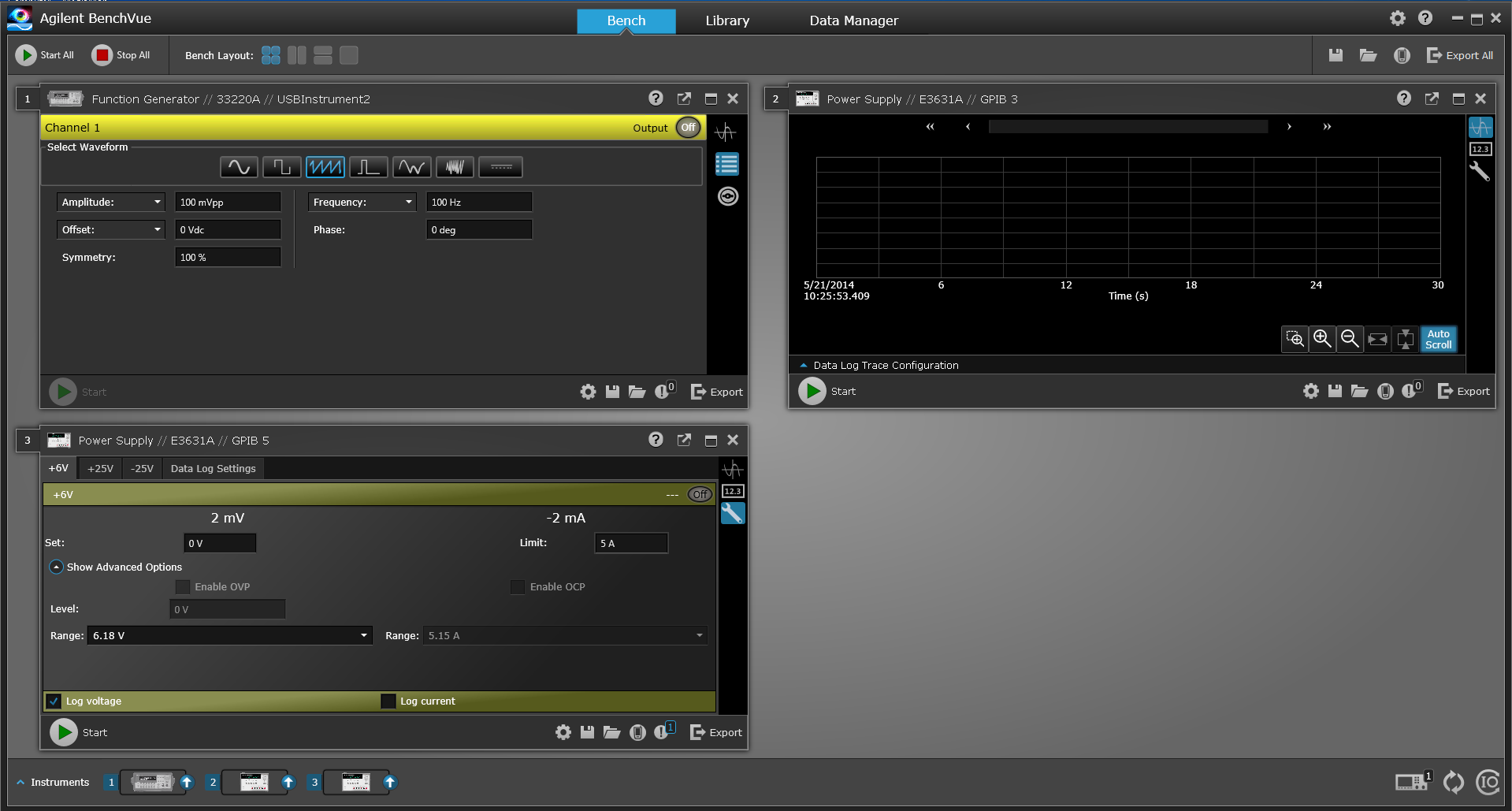Expand Data Log Trace Configuration

(804, 365)
